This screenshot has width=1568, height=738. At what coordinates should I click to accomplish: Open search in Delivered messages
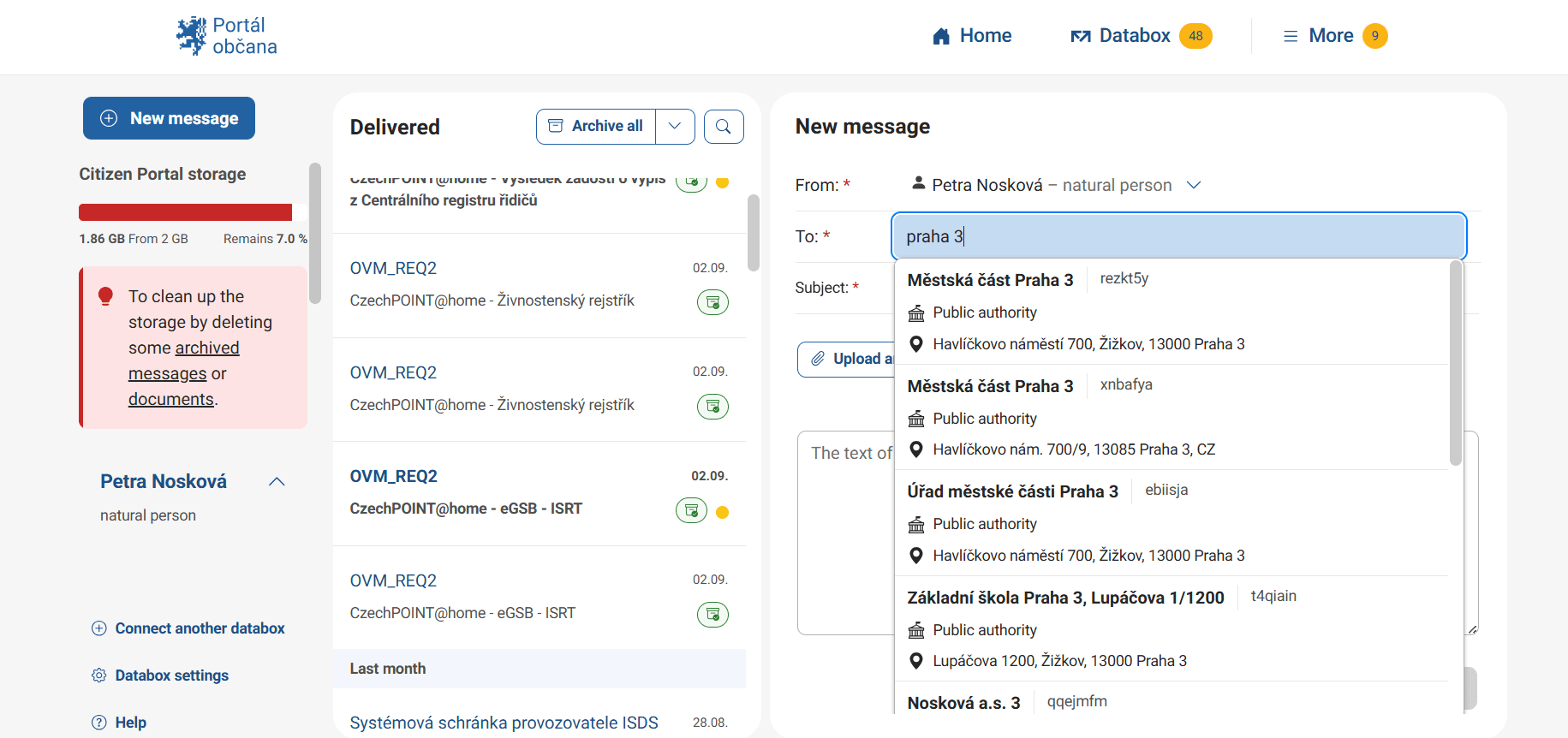point(723,127)
